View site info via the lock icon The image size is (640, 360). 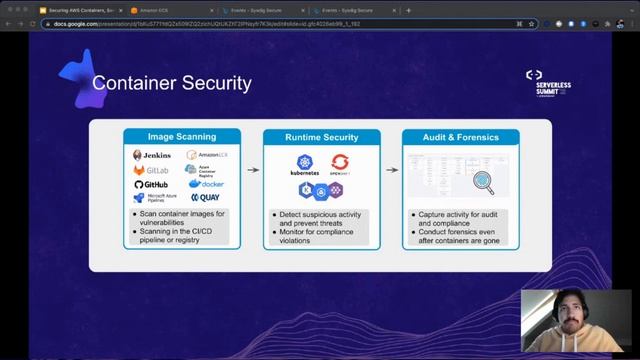[48, 24]
